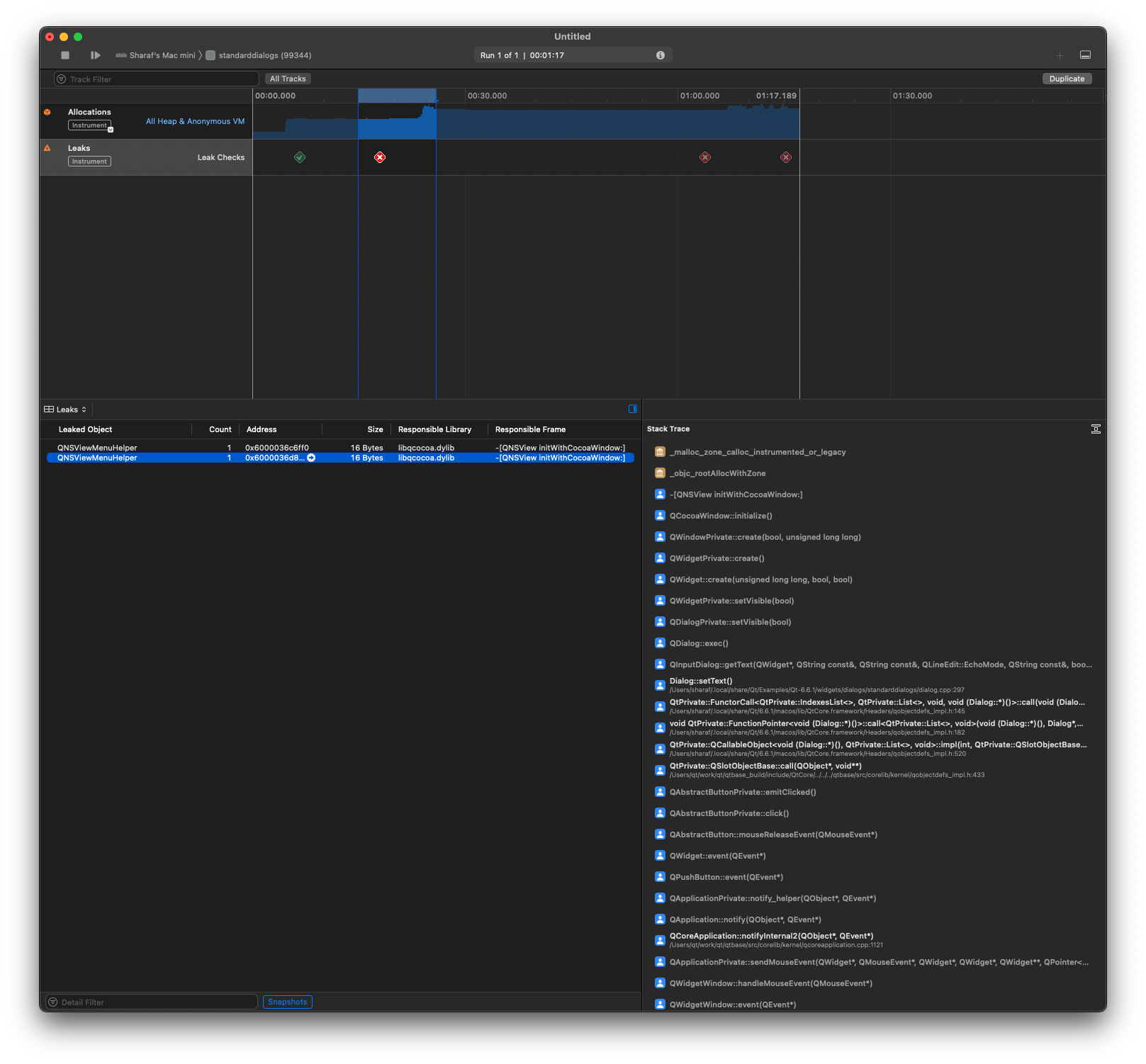Screen dimensions: 1146x1064
Task: Toggle the detail pane visibility icon
Action: click(x=1085, y=55)
